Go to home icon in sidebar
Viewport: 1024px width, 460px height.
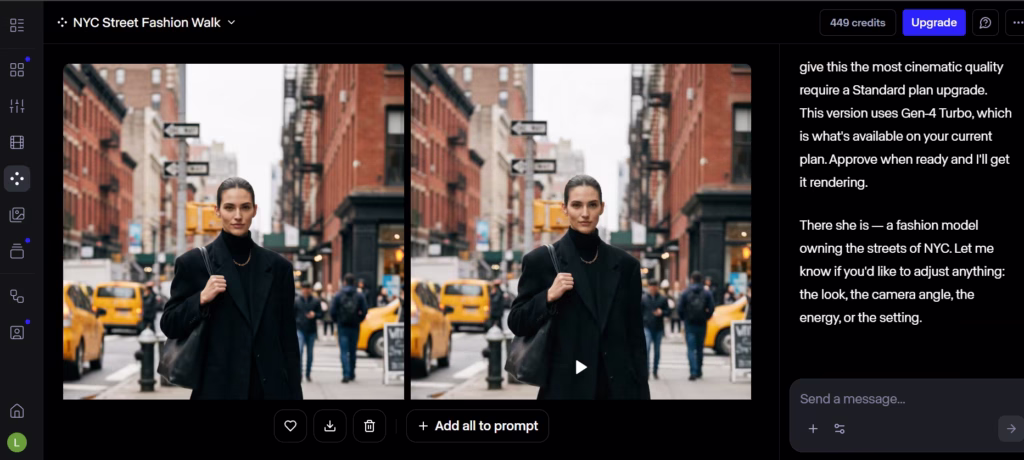coord(17,411)
